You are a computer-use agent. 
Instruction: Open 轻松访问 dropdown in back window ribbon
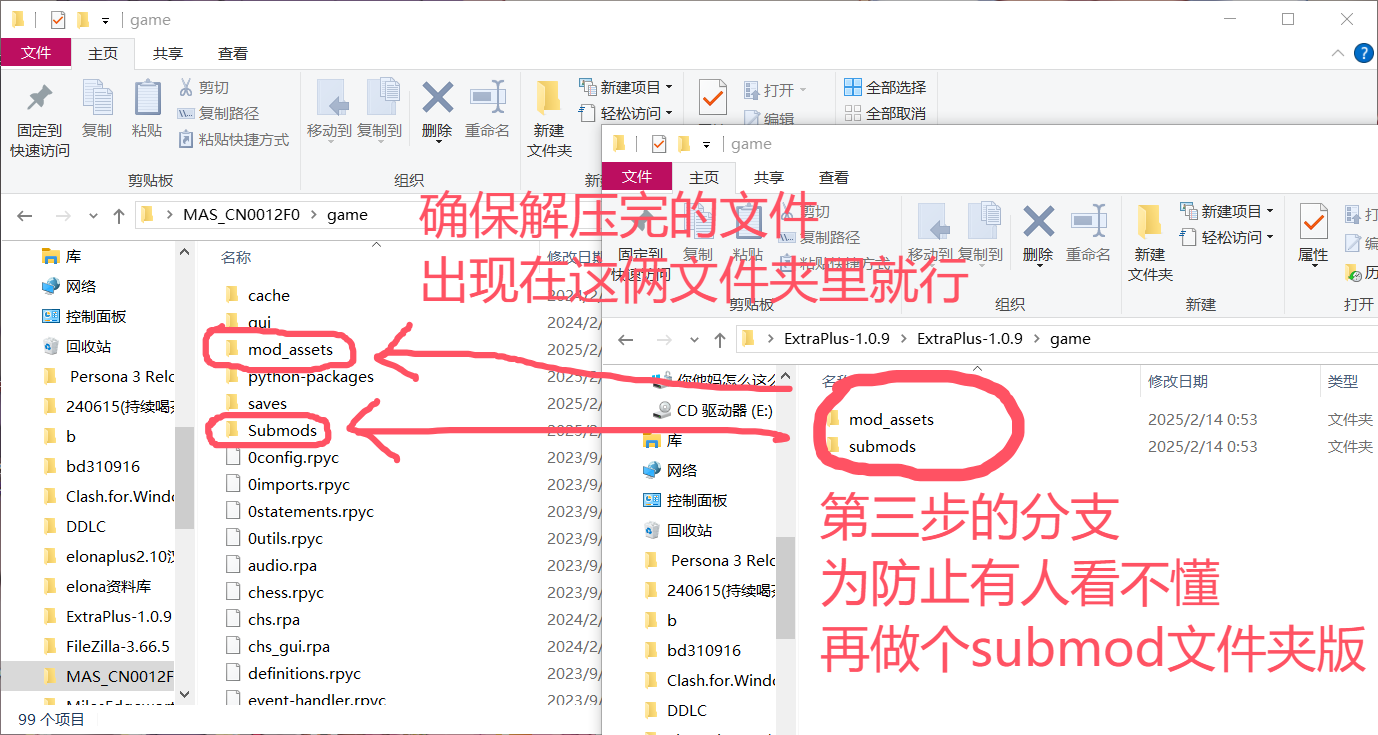tap(626, 113)
